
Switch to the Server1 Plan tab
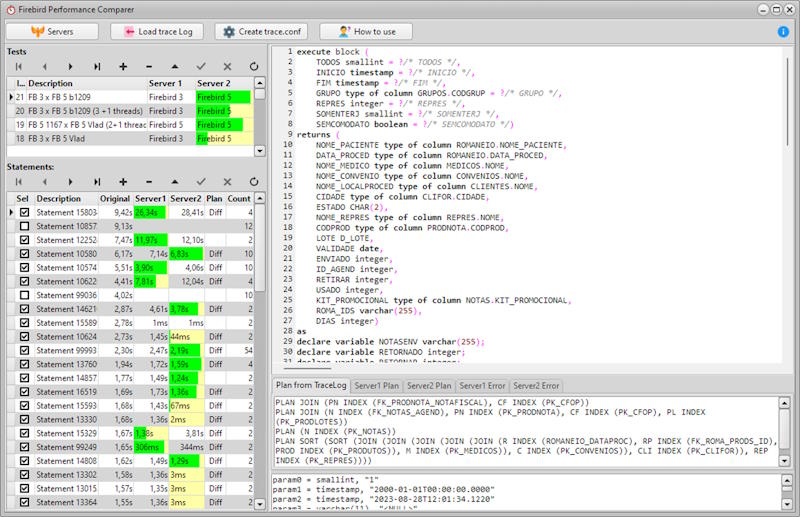[x=376, y=385]
